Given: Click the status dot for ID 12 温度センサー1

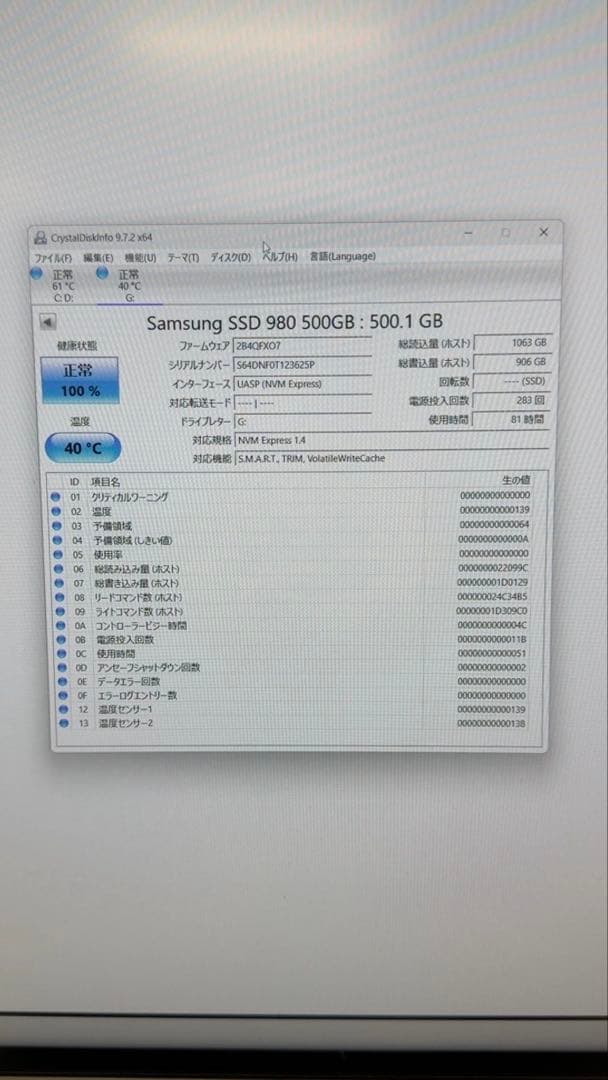Looking at the screenshot, I should [x=63, y=709].
